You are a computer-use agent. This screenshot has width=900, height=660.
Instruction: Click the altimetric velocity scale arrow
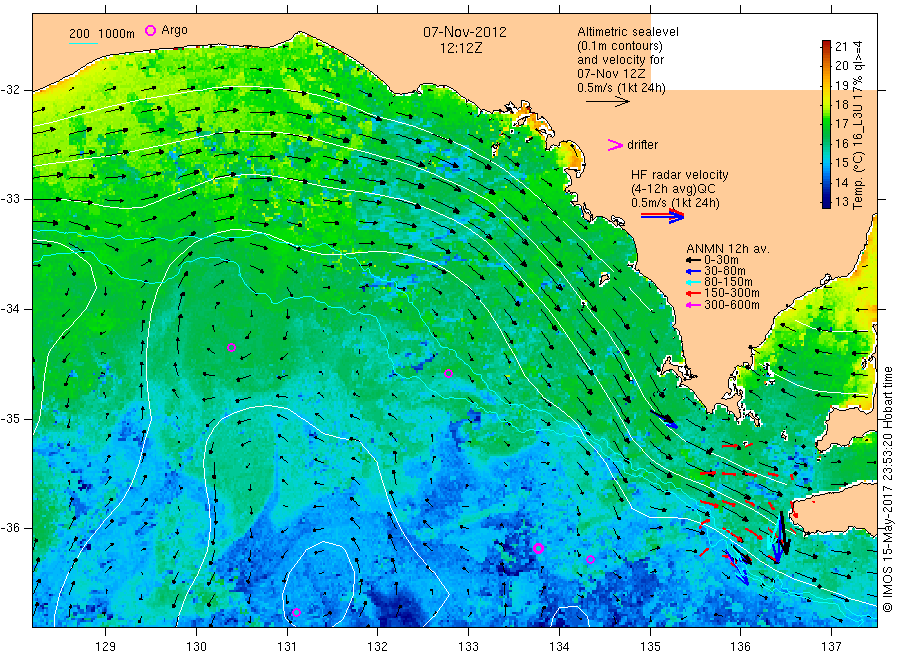[608, 102]
